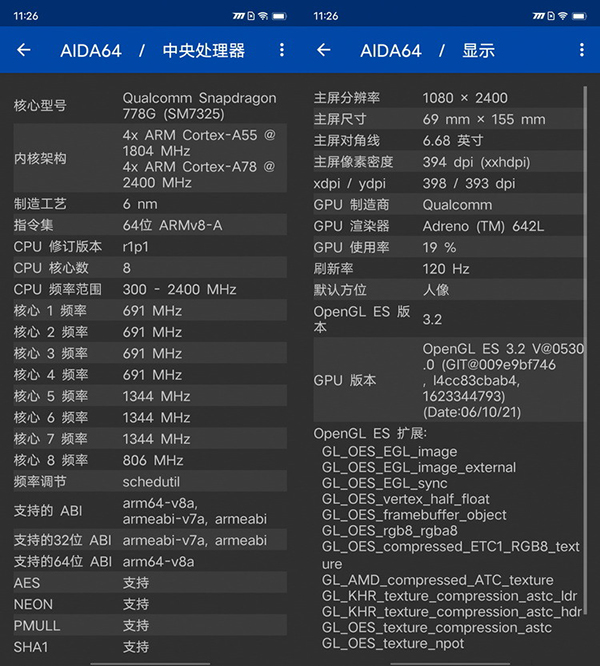Select 主屏分辨率 1080 × 2400 row
Viewport: 600px width, 666px height.
click(445, 98)
